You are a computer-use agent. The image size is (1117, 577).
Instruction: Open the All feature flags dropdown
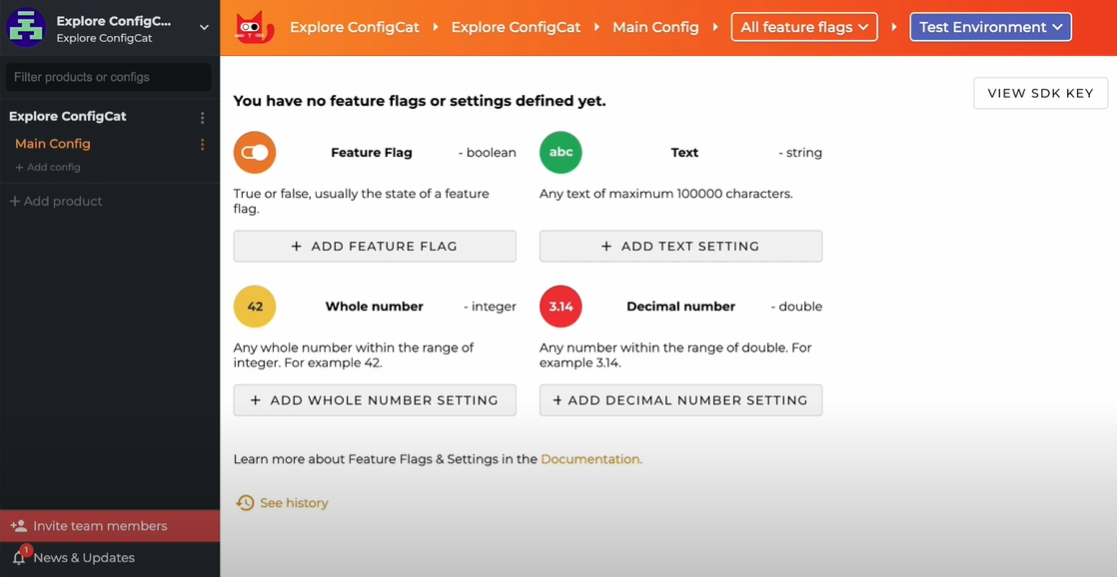804,27
